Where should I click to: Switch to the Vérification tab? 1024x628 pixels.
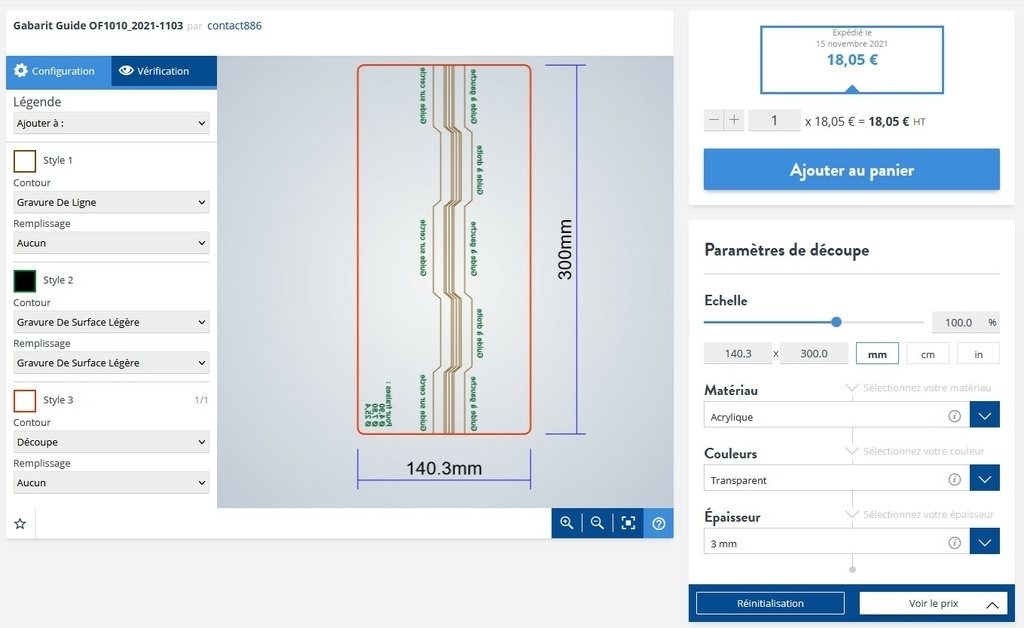point(154,71)
